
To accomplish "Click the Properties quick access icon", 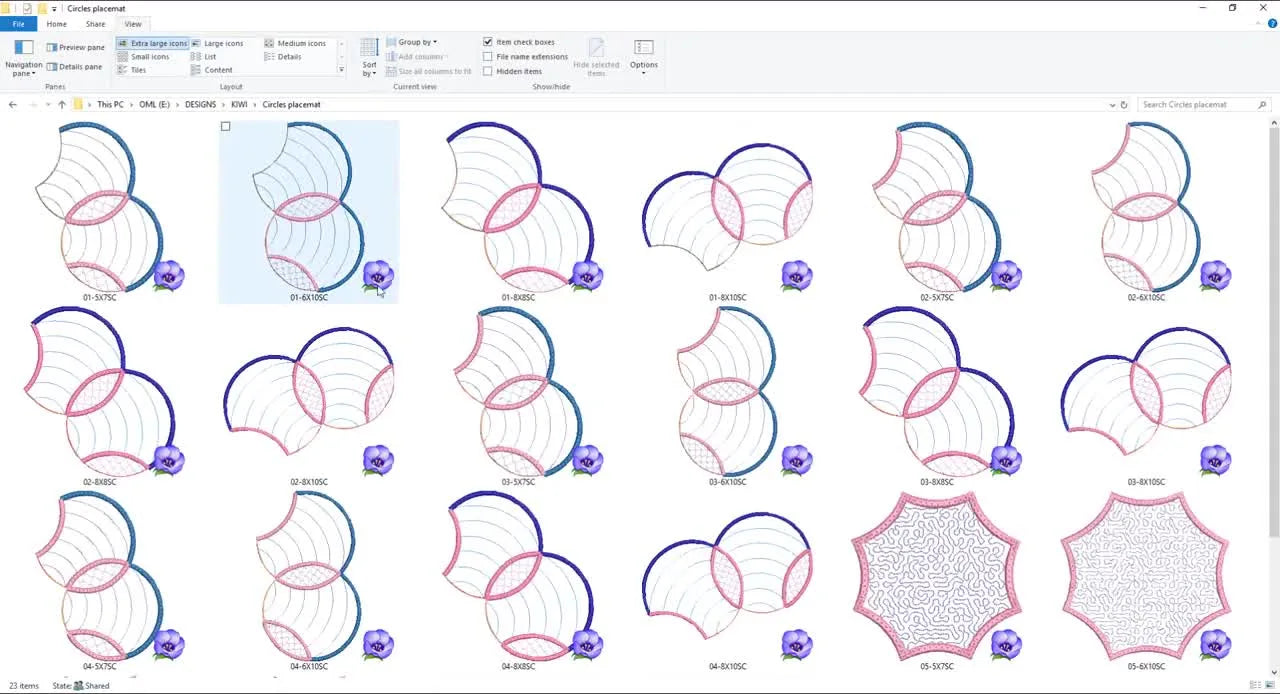I will tap(27, 8).
